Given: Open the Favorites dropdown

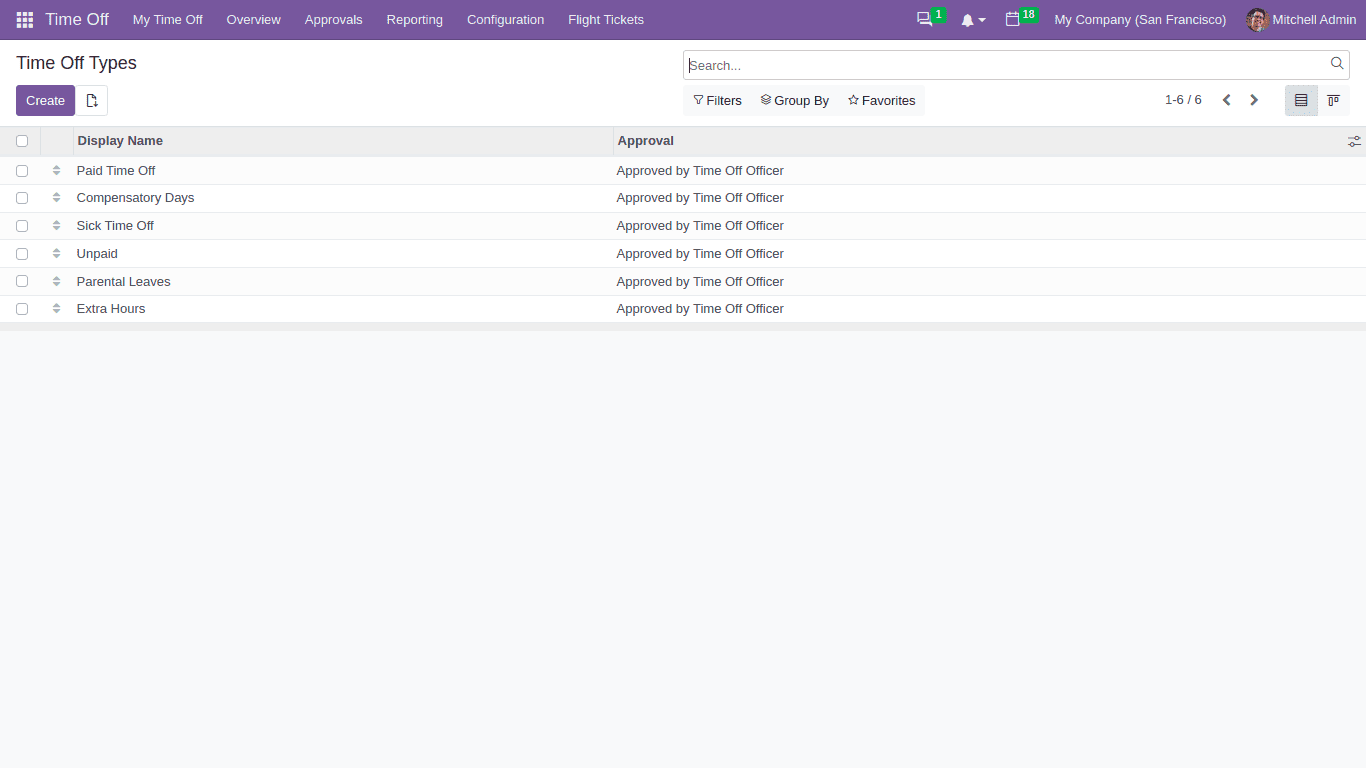Looking at the screenshot, I should [881, 100].
